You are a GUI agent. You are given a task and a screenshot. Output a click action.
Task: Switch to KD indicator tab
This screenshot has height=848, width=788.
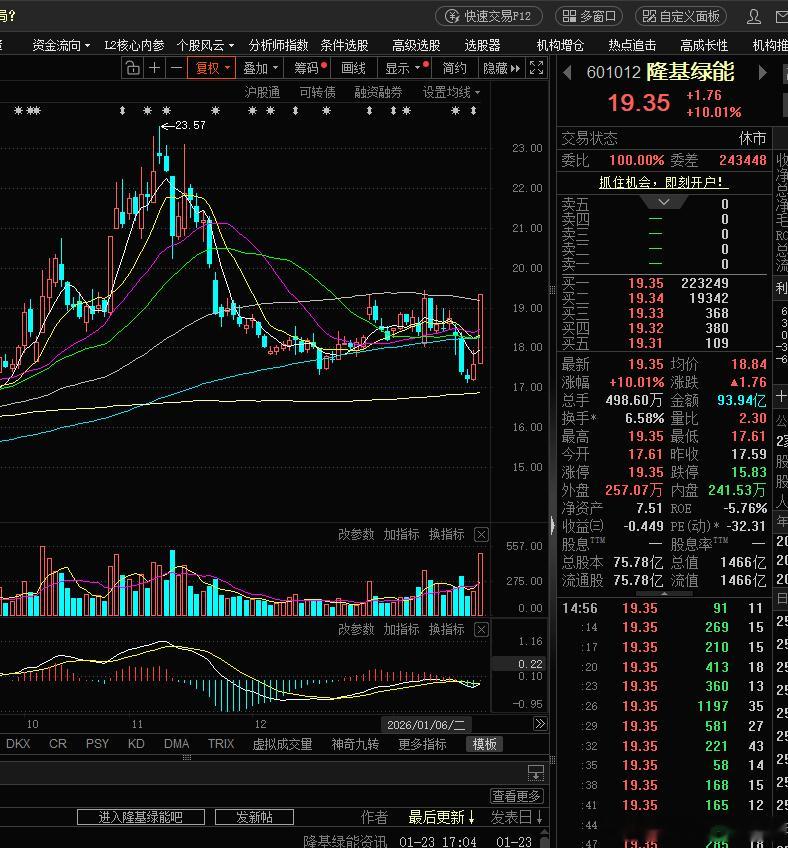point(136,744)
